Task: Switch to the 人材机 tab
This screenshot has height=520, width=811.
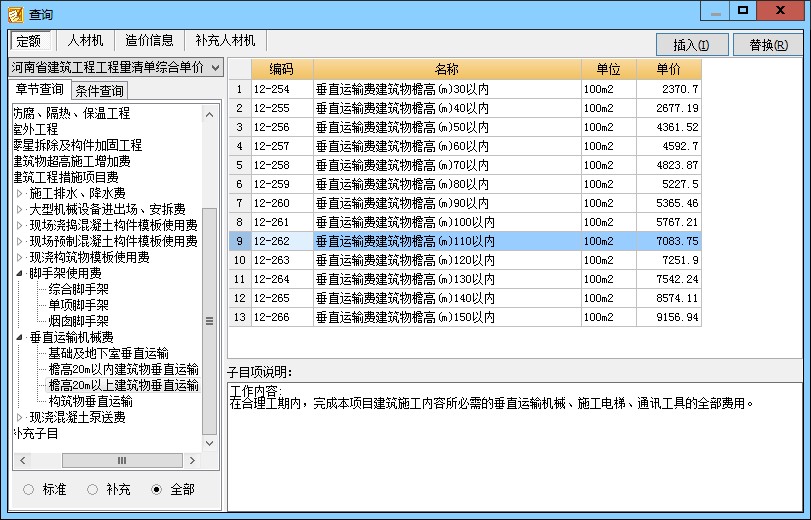Action: (x=85, y=40)
